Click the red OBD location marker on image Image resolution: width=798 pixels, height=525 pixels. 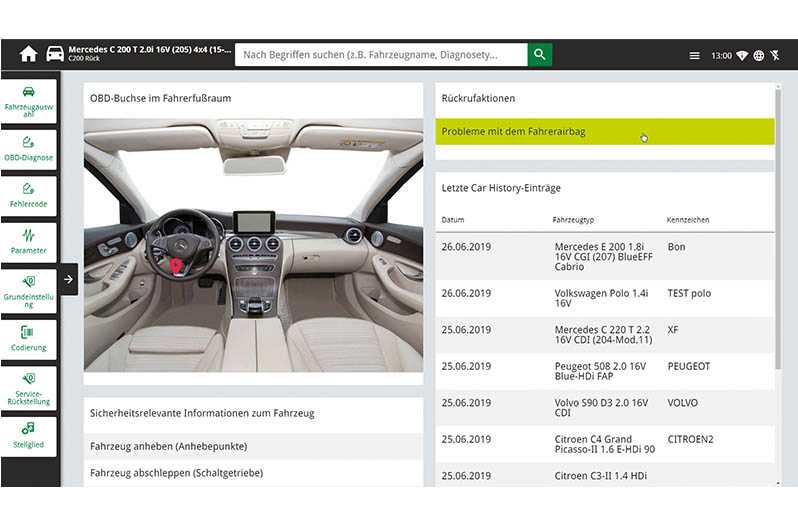click(x=176, y=266)
